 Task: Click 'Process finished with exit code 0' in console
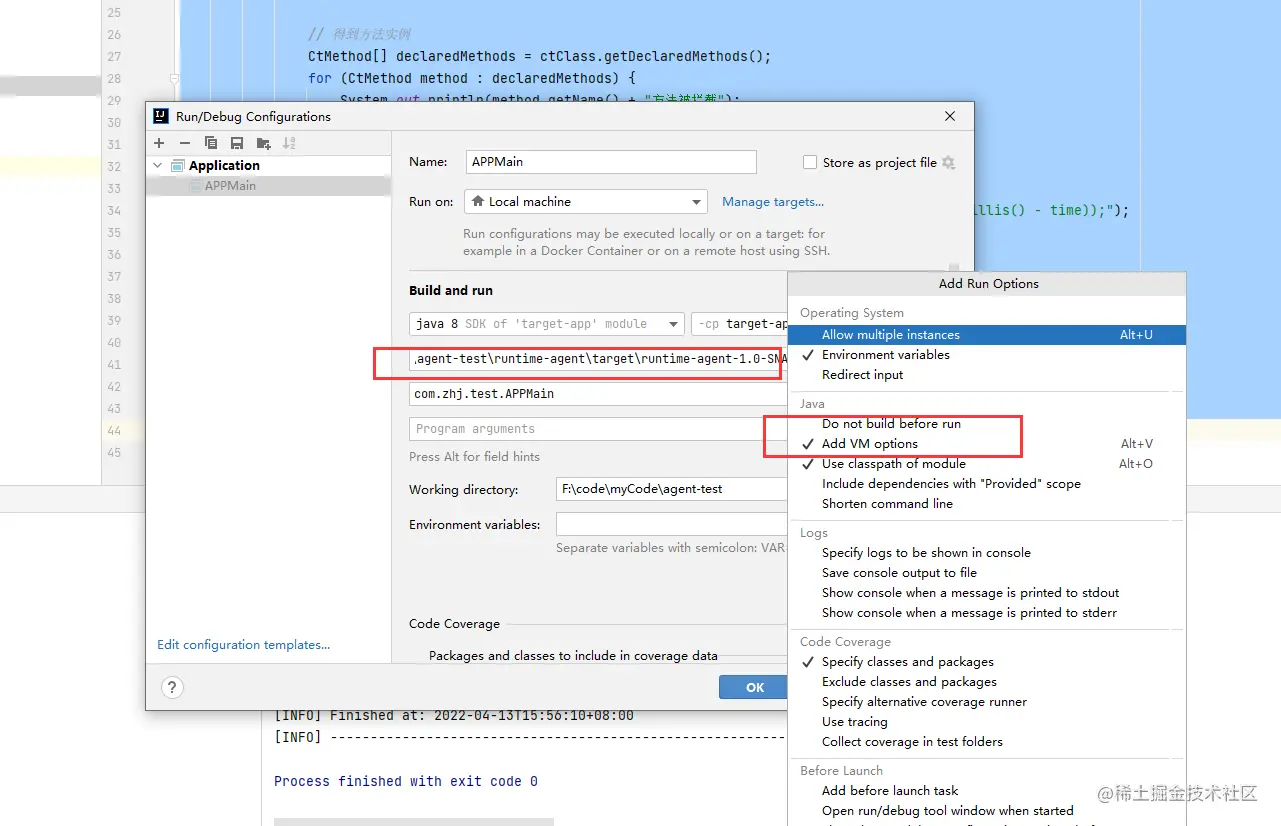coord(406,781)
